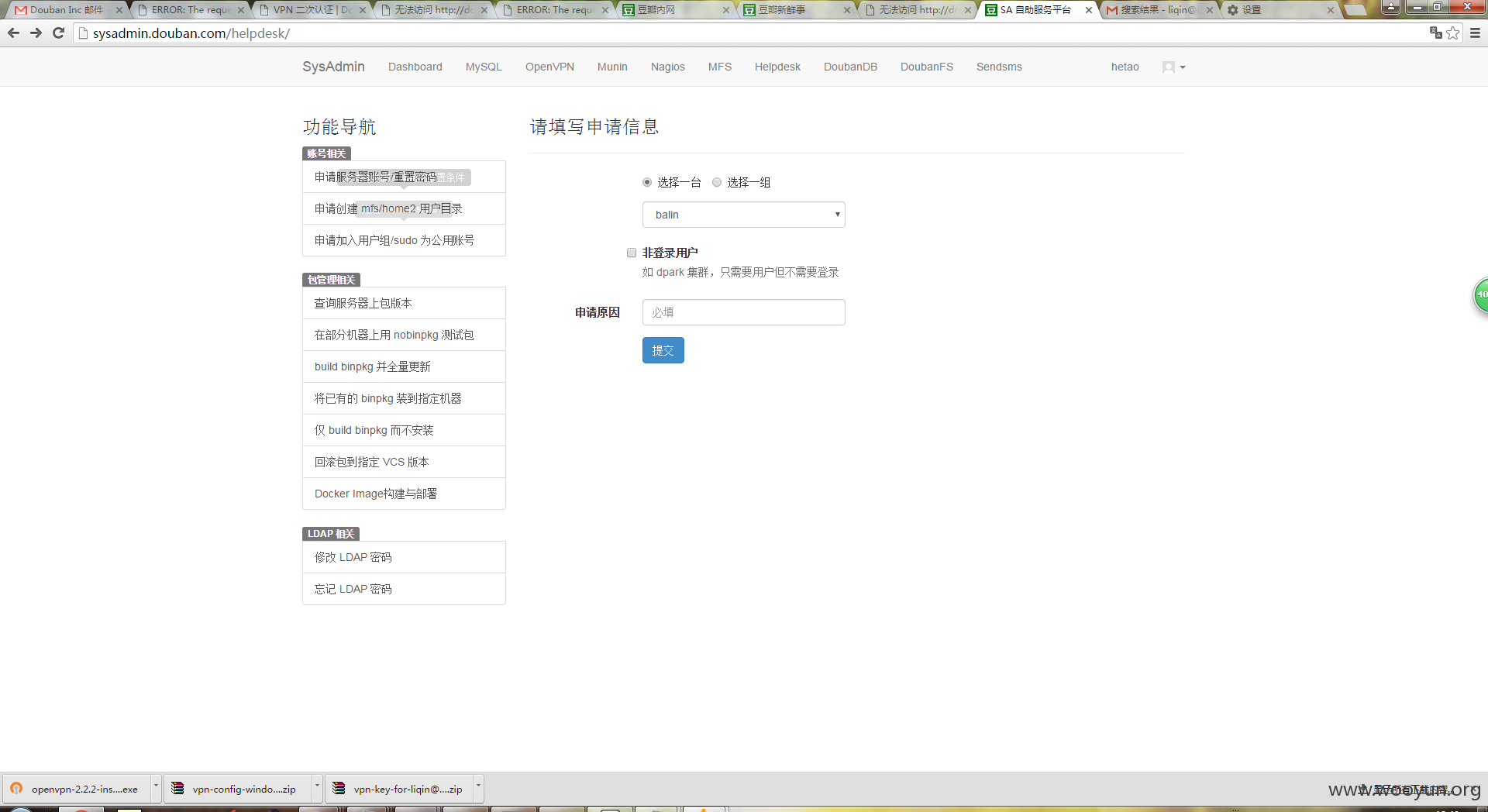Open 将已有的 binpkg 装到指定机器 item

coord(404,398)
